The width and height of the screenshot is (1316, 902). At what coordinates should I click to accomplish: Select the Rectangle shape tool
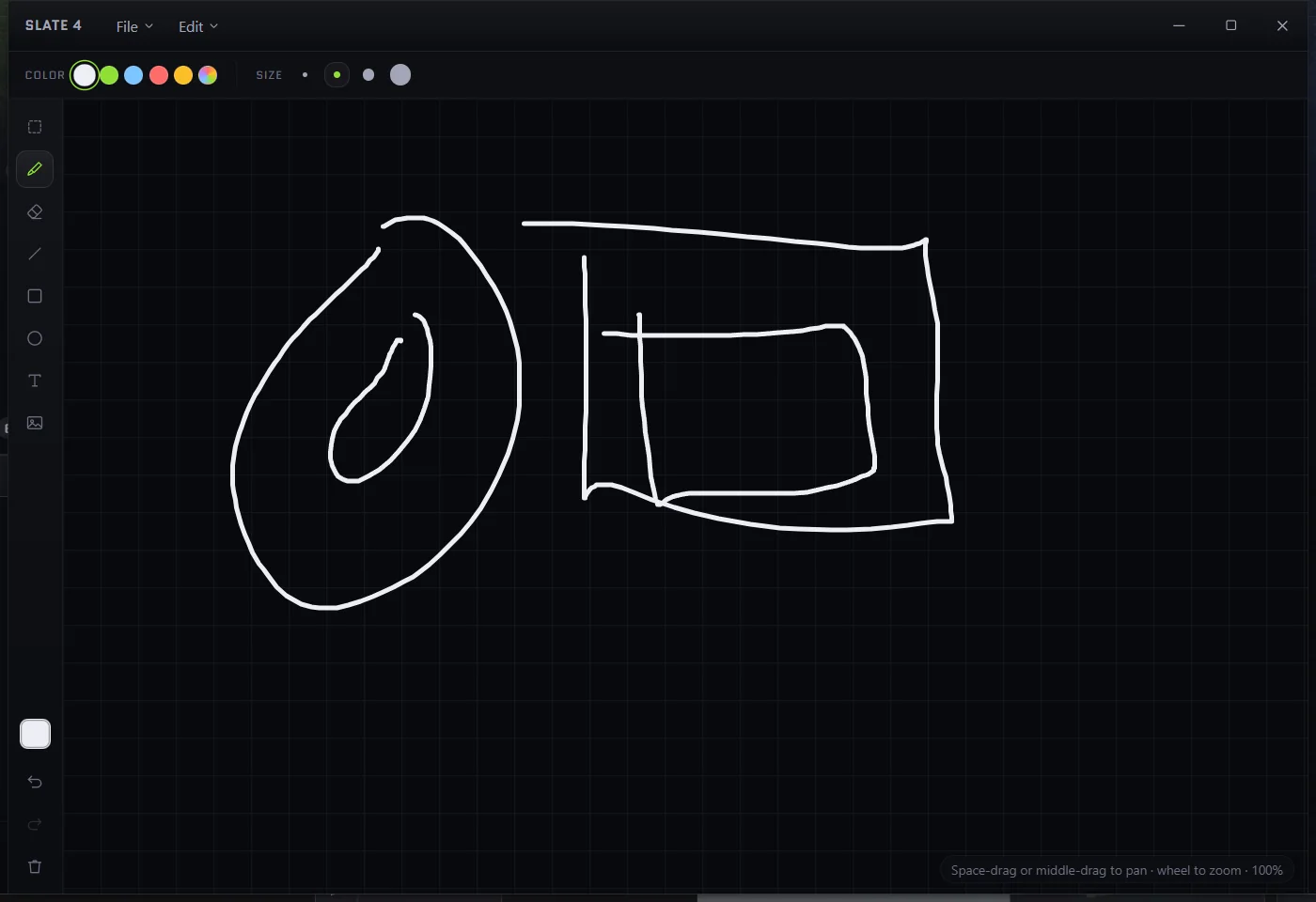[35, 296]
